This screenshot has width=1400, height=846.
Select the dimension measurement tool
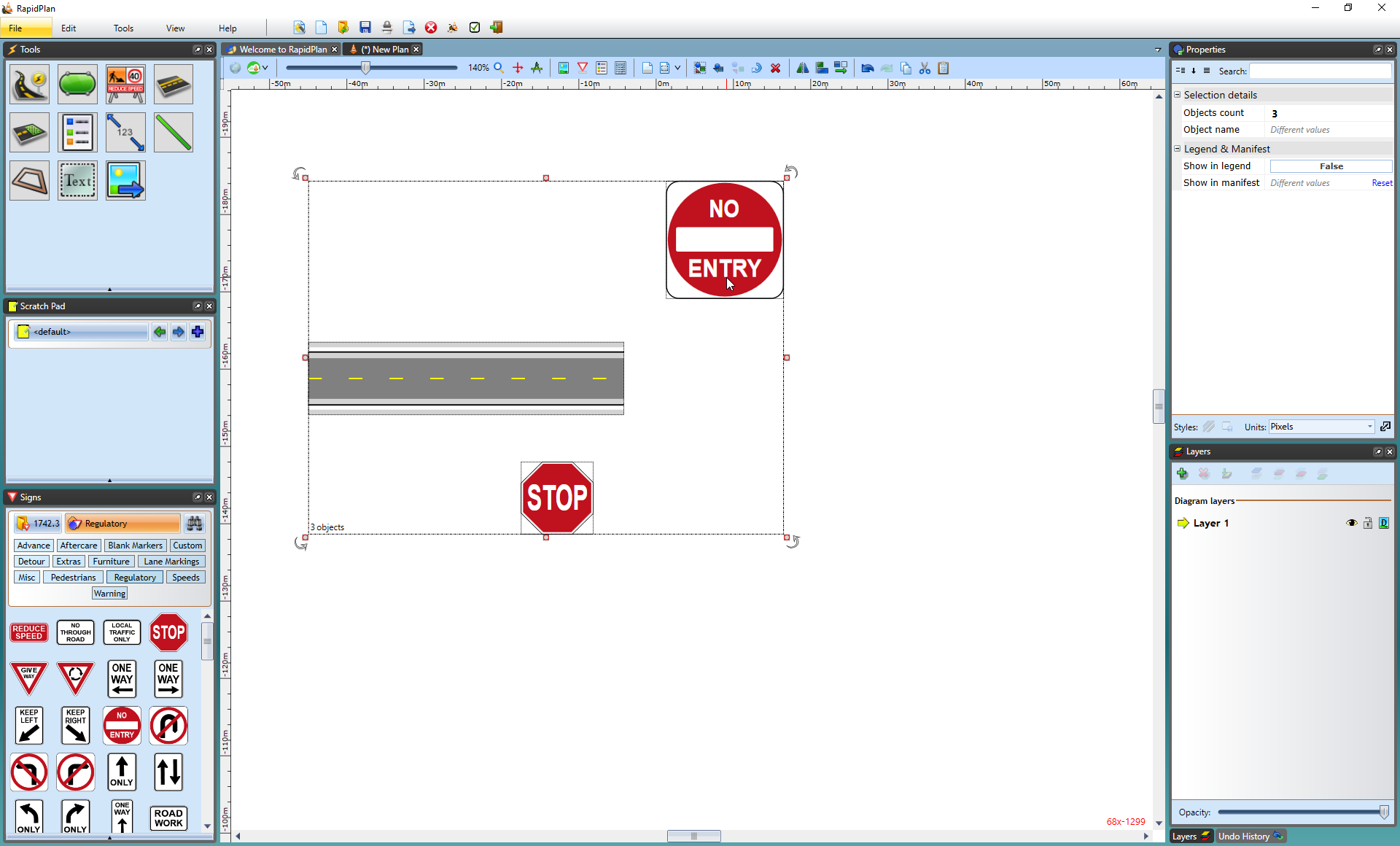click(x=125, y=132)
